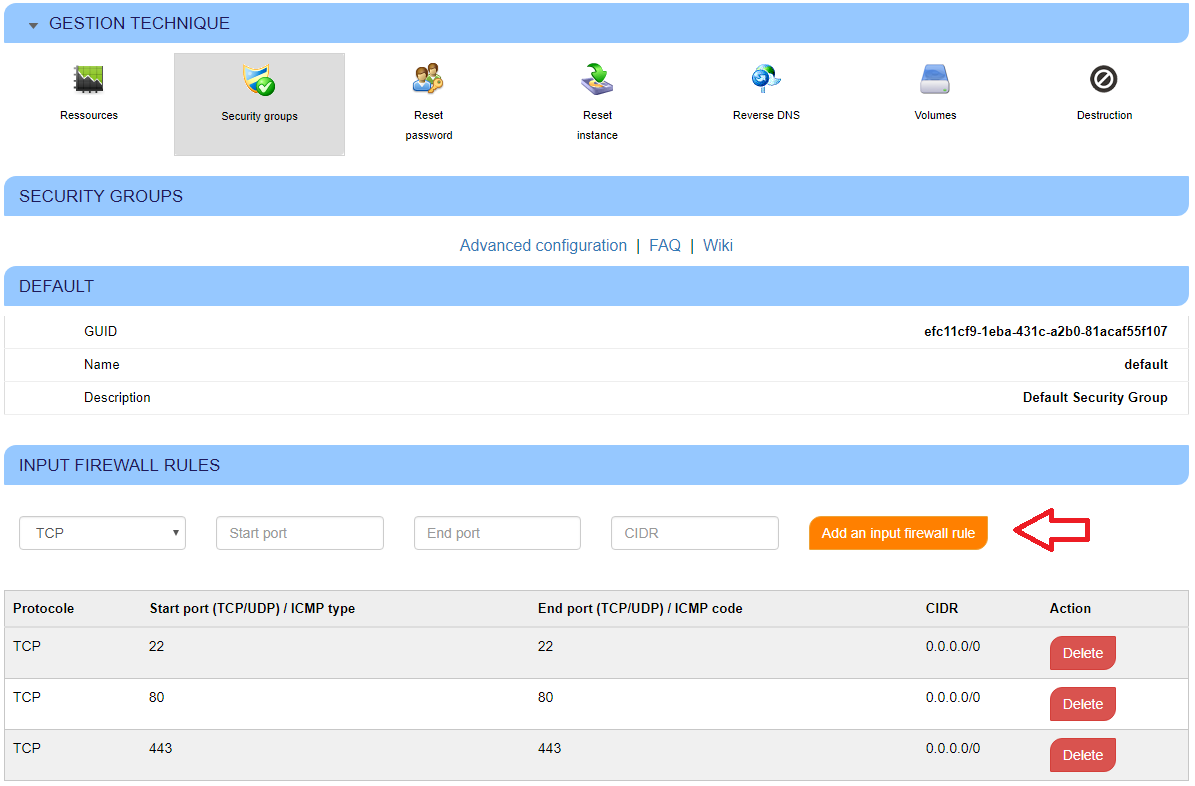
Task: Delete the TCP port 22 rule
Action: coord(1082,653)
